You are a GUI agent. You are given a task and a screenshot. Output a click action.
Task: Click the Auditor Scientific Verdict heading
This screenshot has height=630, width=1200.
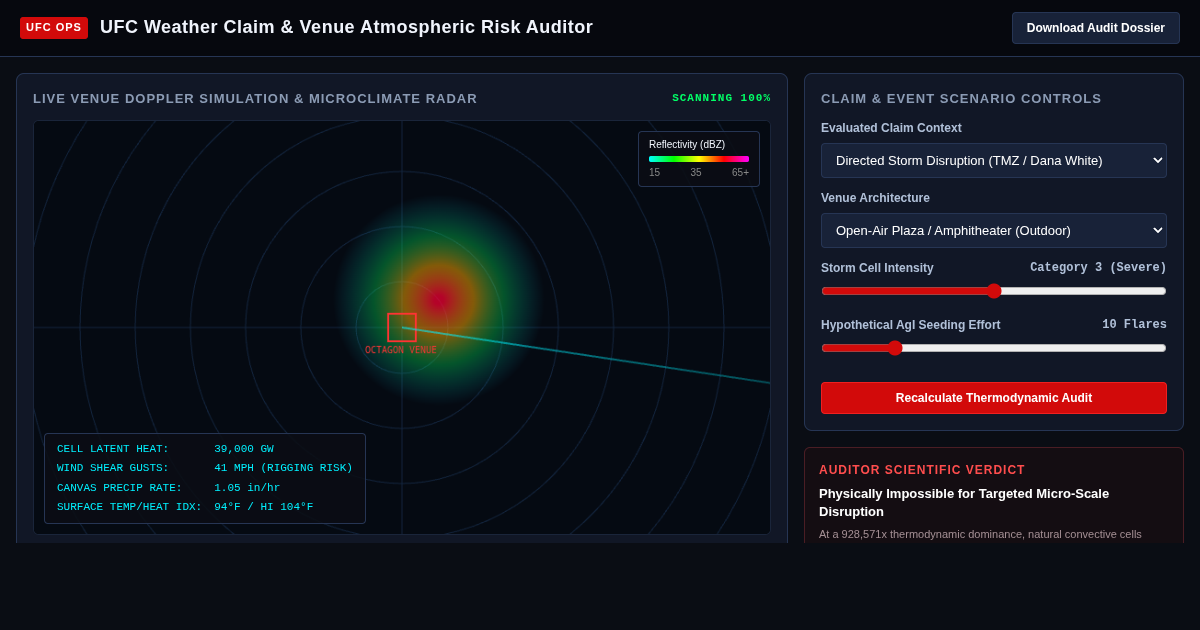[x=922, y=470]
